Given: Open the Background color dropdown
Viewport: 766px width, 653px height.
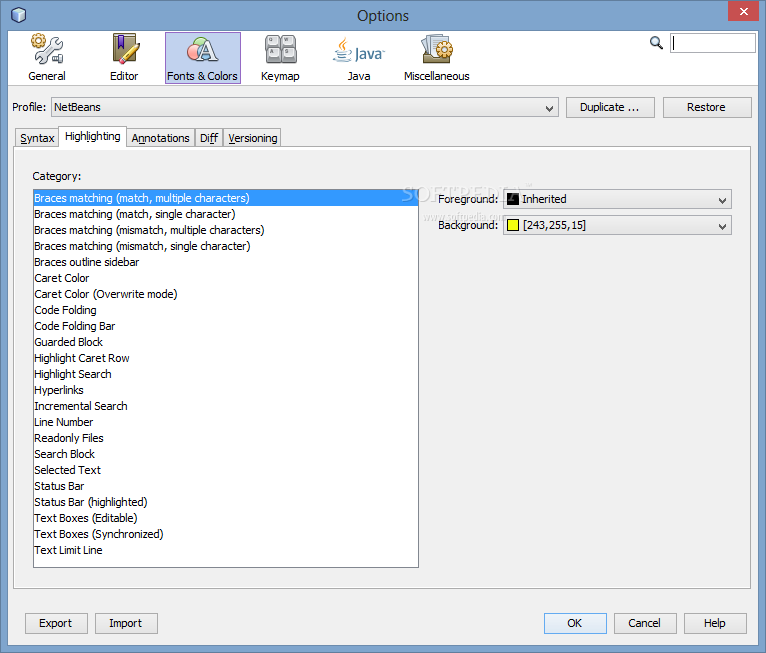Looking at the screenshot, I should 617,225.
